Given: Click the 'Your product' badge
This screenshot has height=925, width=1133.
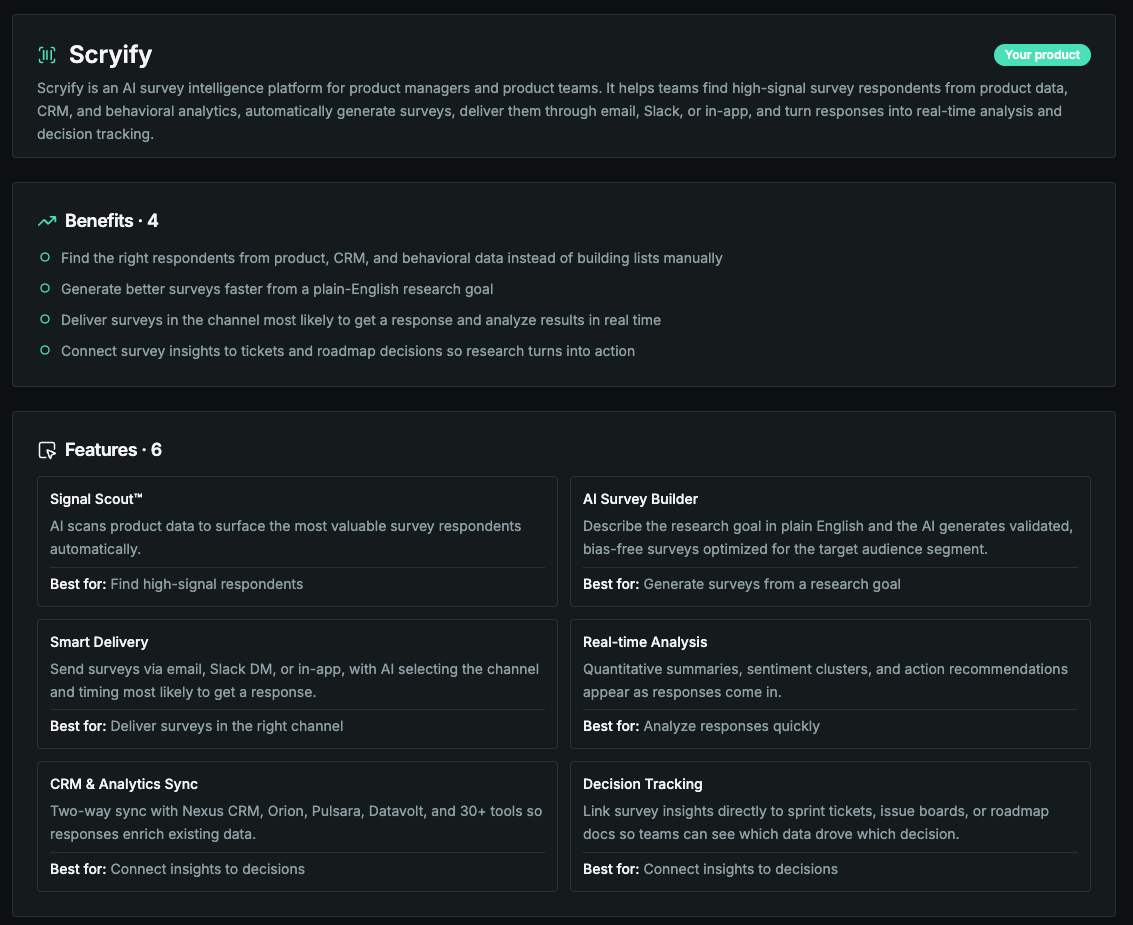Looking at the screenshot, I should (1042, 55).
